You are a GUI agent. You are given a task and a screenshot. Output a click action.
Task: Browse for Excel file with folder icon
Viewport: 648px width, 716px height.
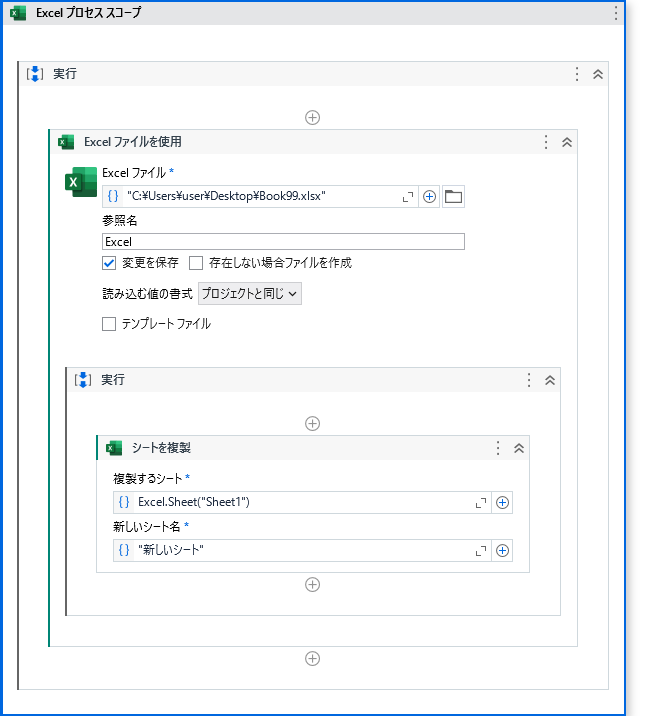click(x=453, y=197)
